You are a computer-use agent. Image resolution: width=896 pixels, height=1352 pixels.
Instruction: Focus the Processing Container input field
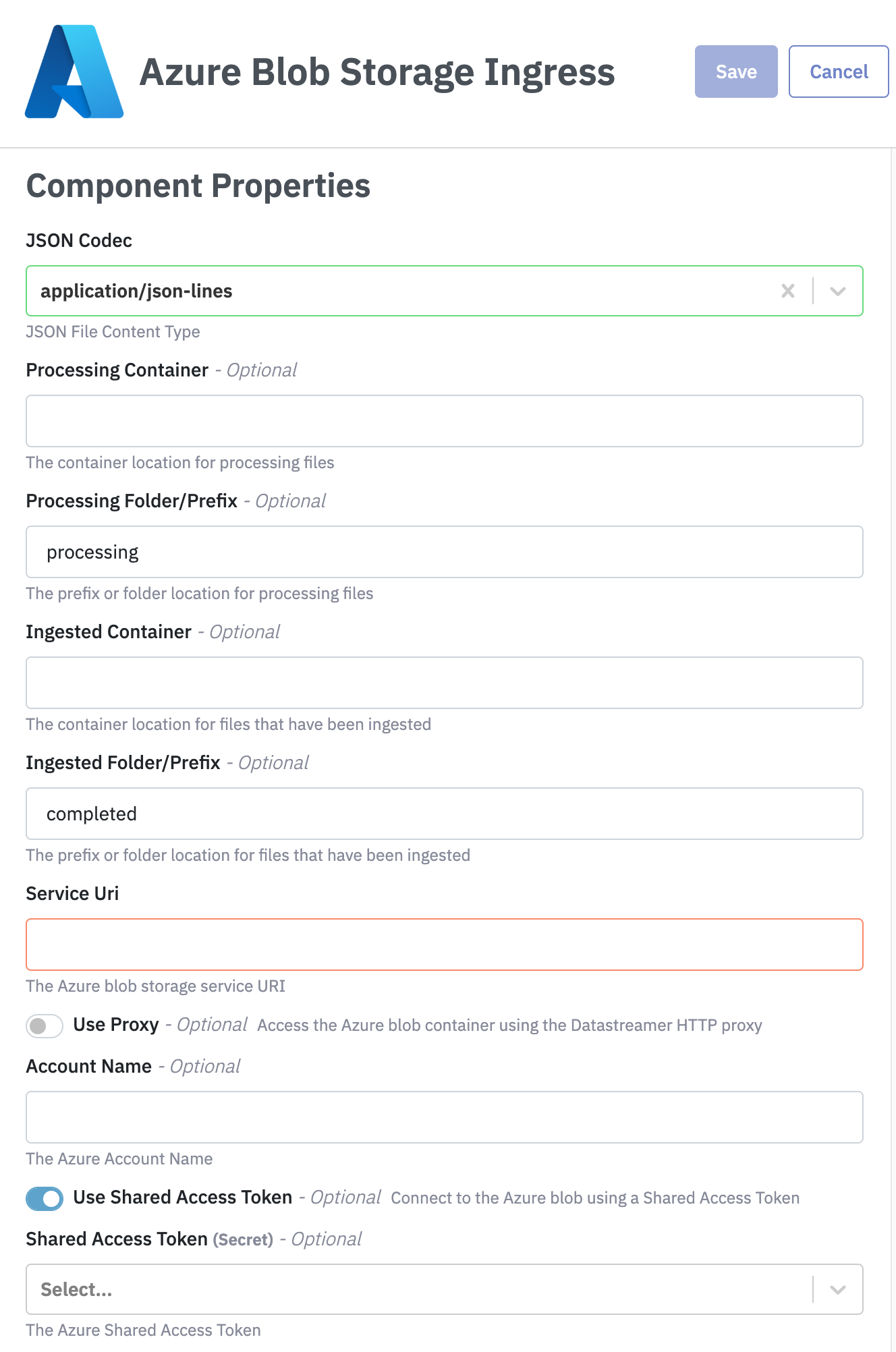[x=444, y=421]
